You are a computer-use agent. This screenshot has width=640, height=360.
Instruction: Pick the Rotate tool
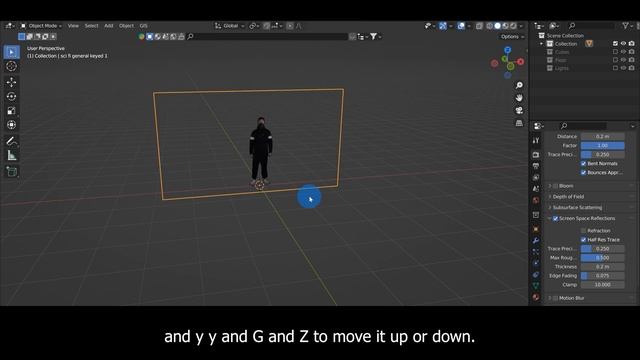pos(11,96)
